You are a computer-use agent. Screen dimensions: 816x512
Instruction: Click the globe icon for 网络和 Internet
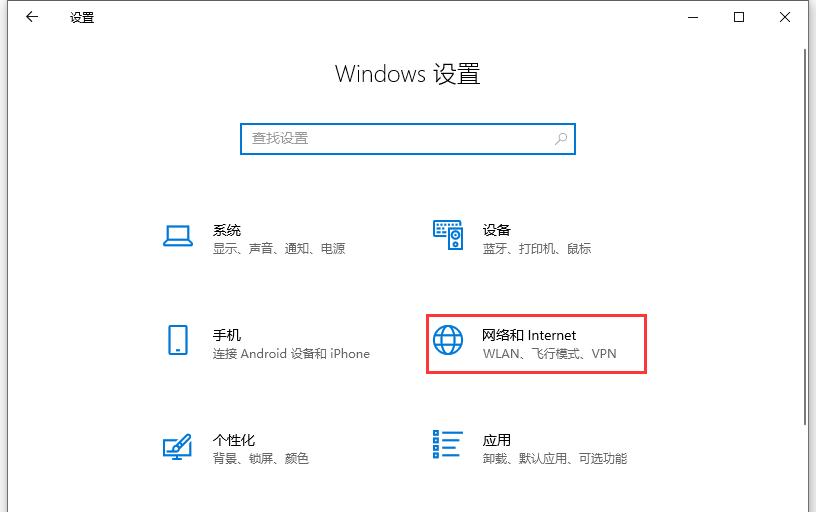448,340
